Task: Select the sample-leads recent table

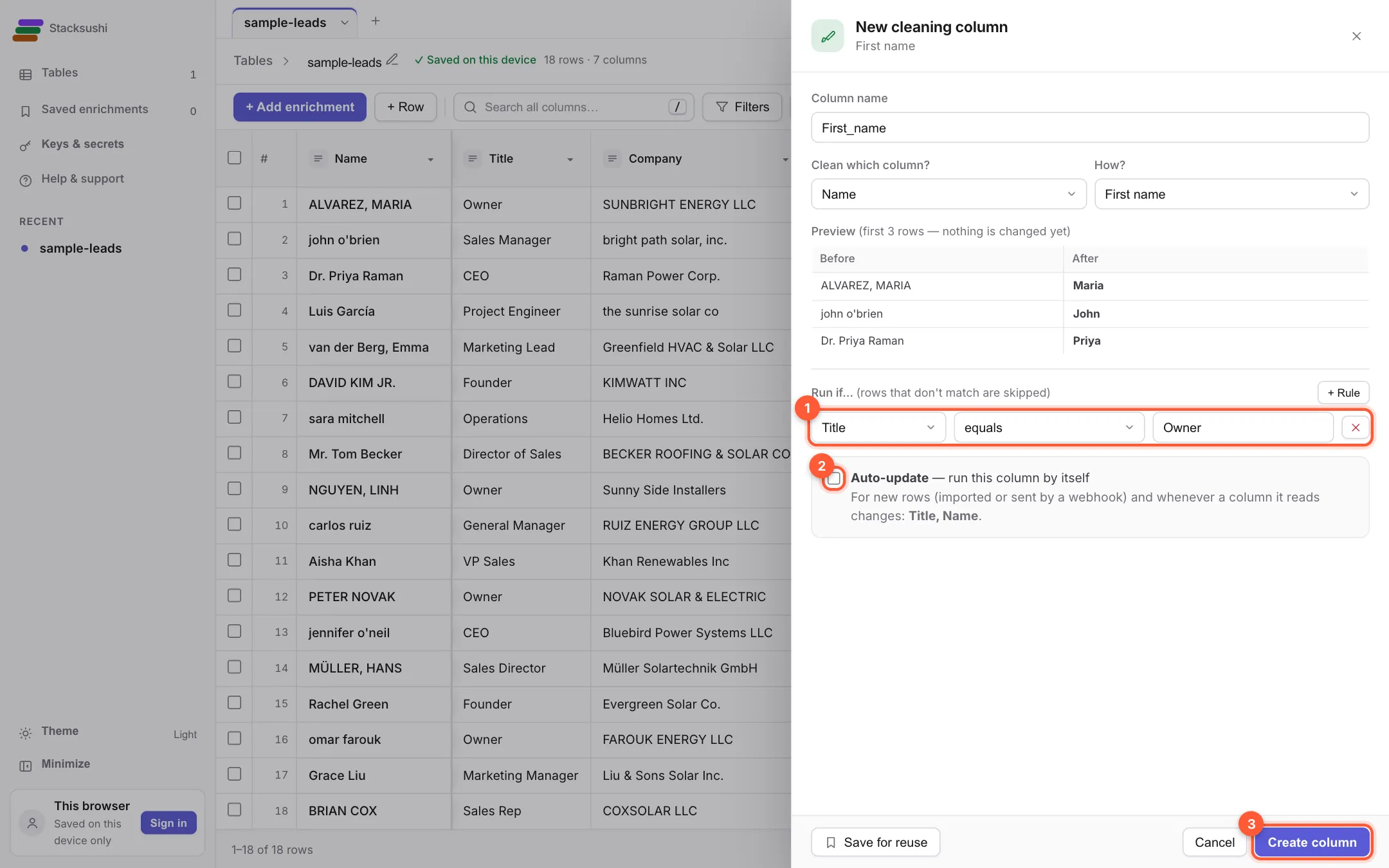Action: 107,248
